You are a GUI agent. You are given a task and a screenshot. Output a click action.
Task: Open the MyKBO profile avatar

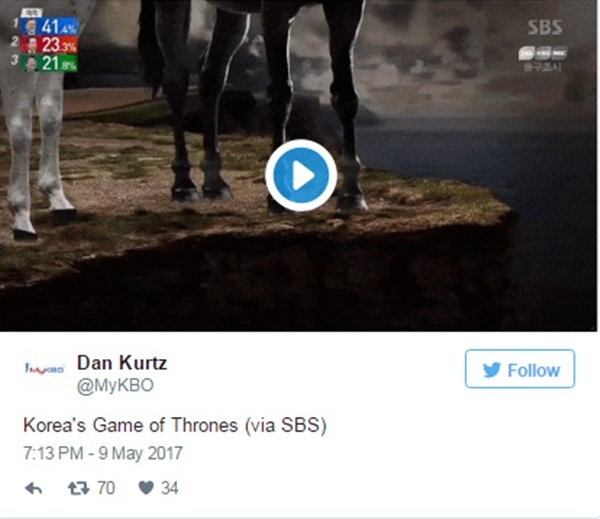click(x=44, y=369)
